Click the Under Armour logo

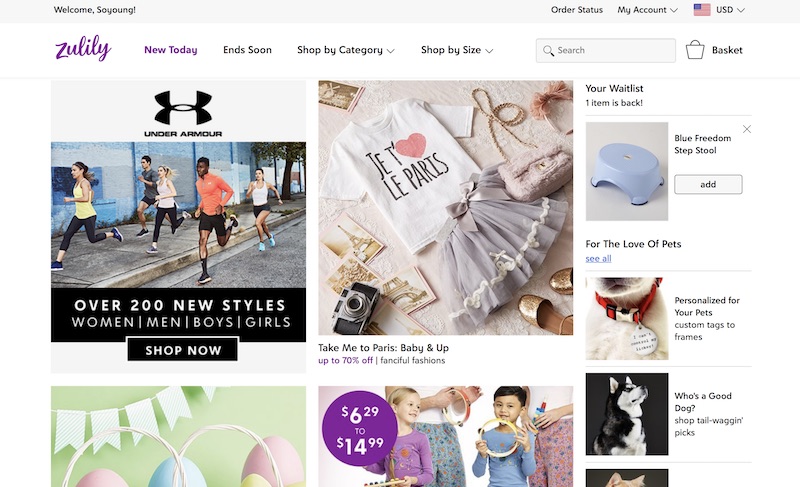click(183, 114)
